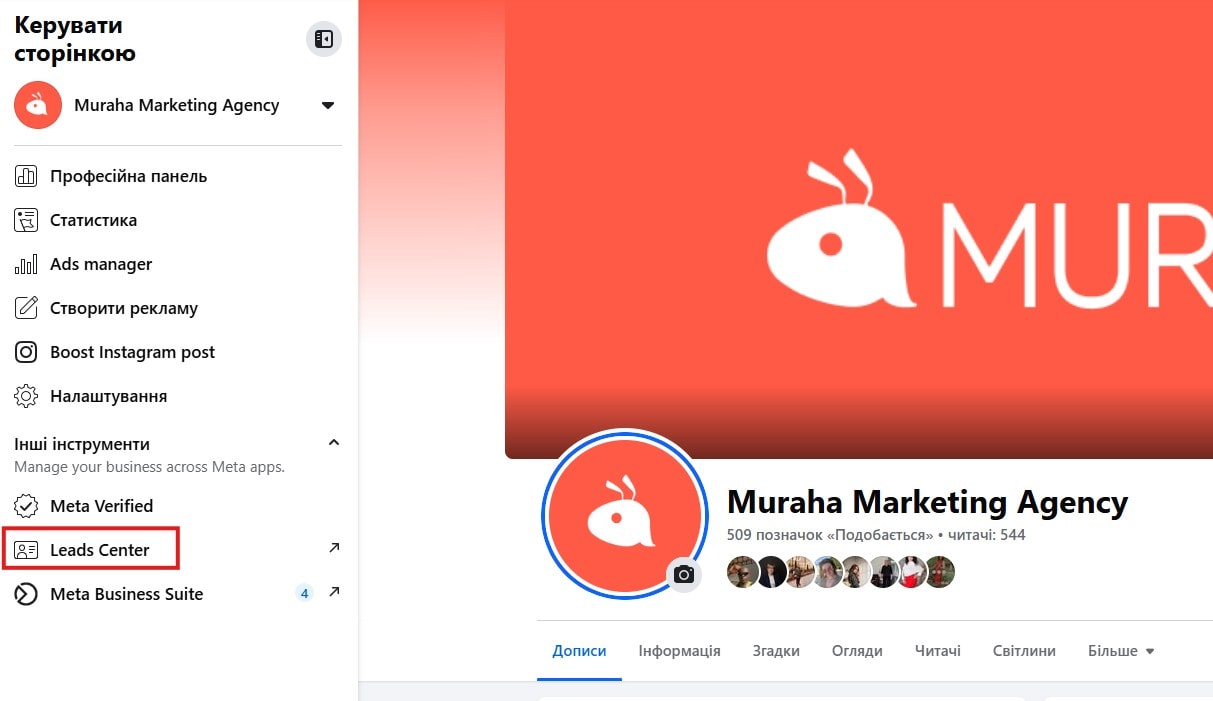Click the external arrow beside Leads Center
The width and height of the screenshot is (1213, 701).
(334, 548)
